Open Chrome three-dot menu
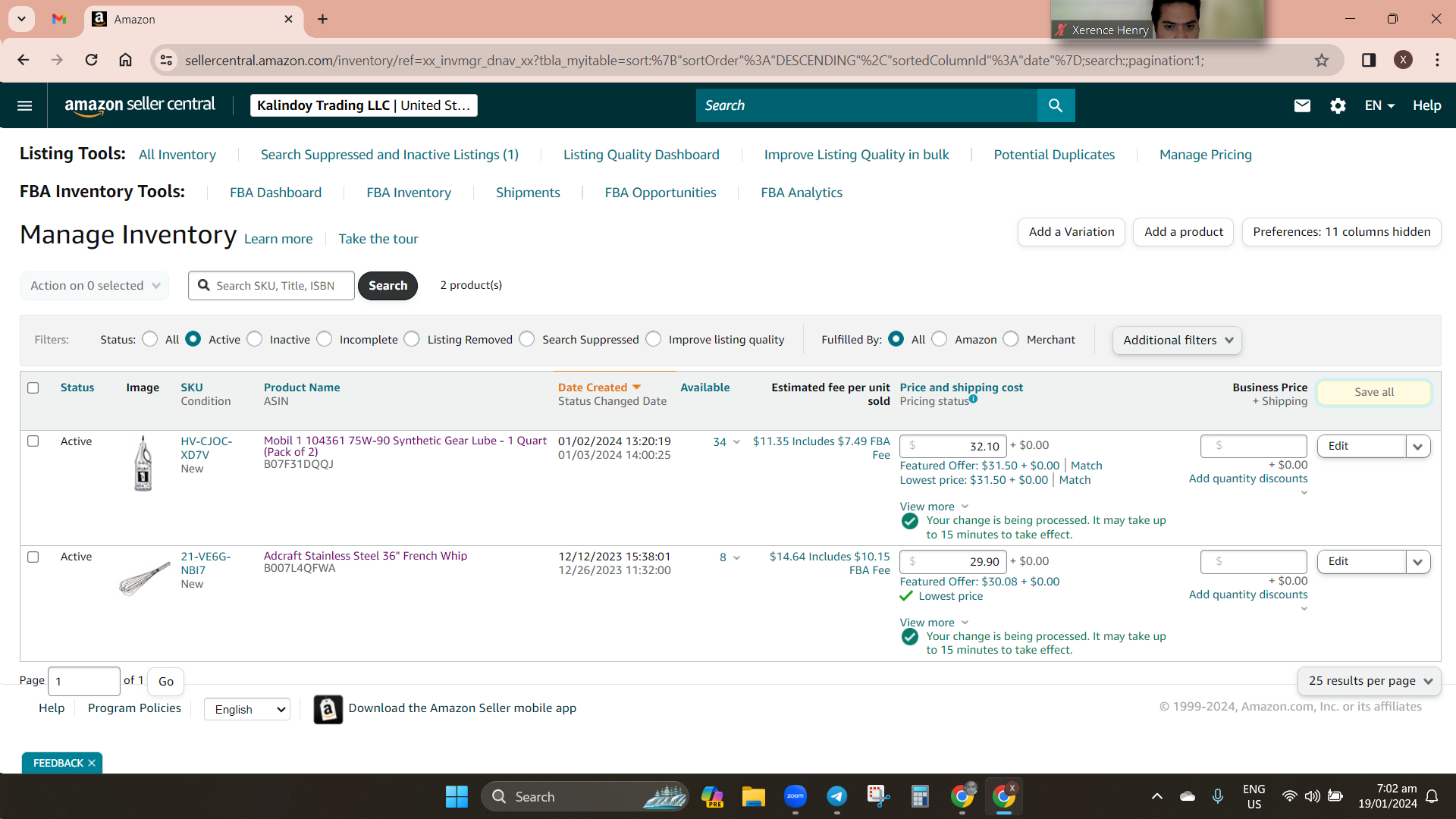 (1437, 60)
